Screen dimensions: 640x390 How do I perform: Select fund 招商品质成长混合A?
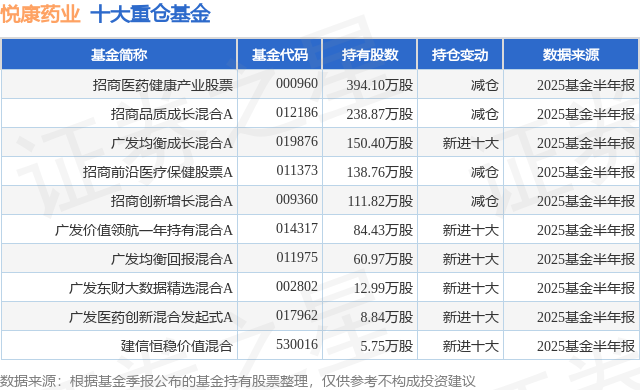click(172, 114)
